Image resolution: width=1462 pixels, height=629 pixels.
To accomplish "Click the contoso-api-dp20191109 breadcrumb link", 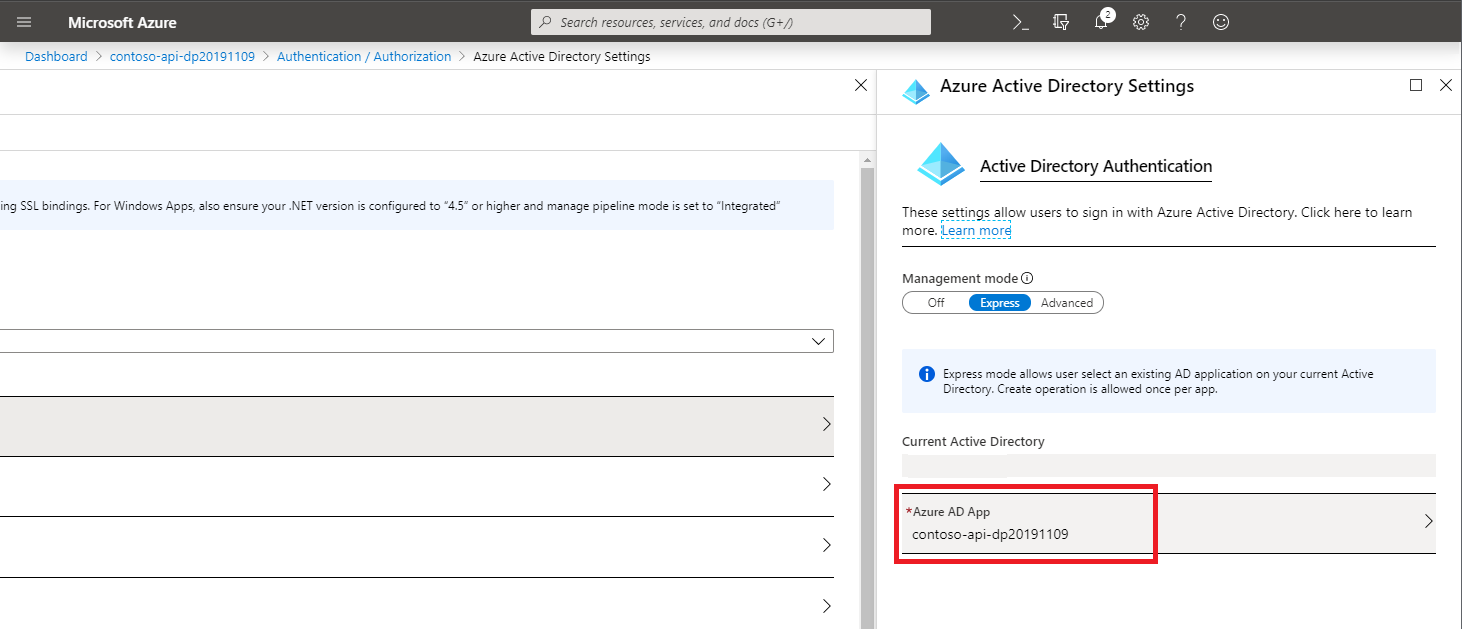I will tap(183, 56).
